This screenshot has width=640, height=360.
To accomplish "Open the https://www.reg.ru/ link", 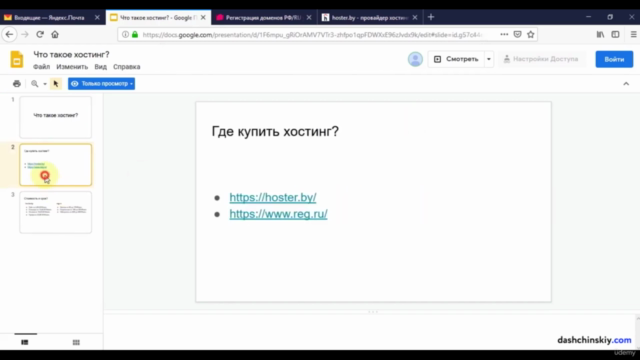I will click(x=278, y=214).
